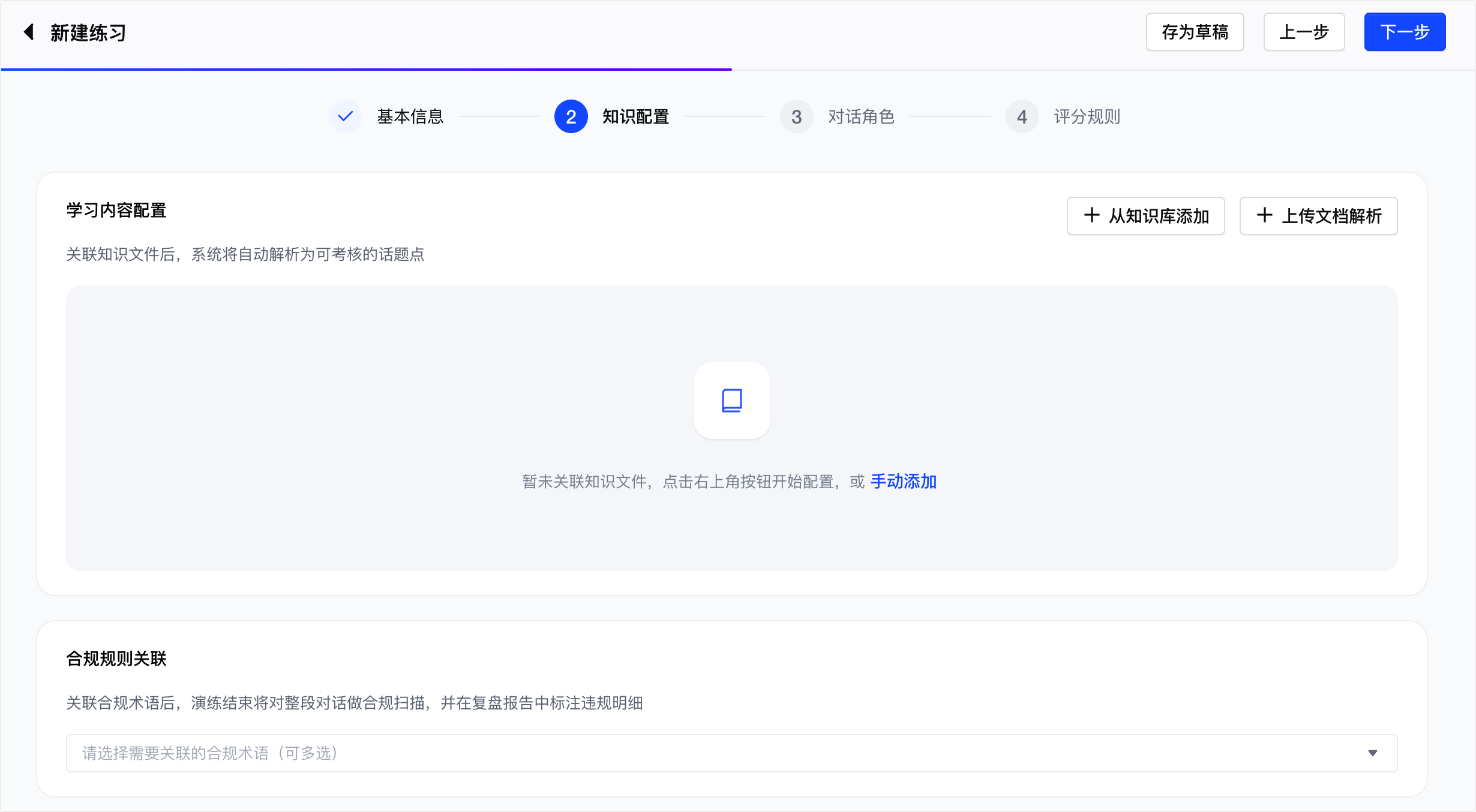Click the book icon in empty state
1476x812 pixels.
point(732,401)
